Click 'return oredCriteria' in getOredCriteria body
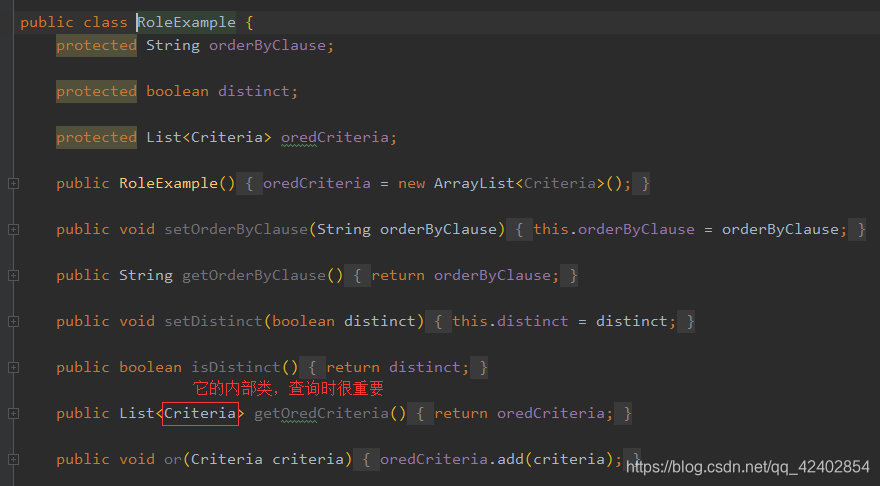The height and width of the screenshot is (486, 880). [519, 414]
